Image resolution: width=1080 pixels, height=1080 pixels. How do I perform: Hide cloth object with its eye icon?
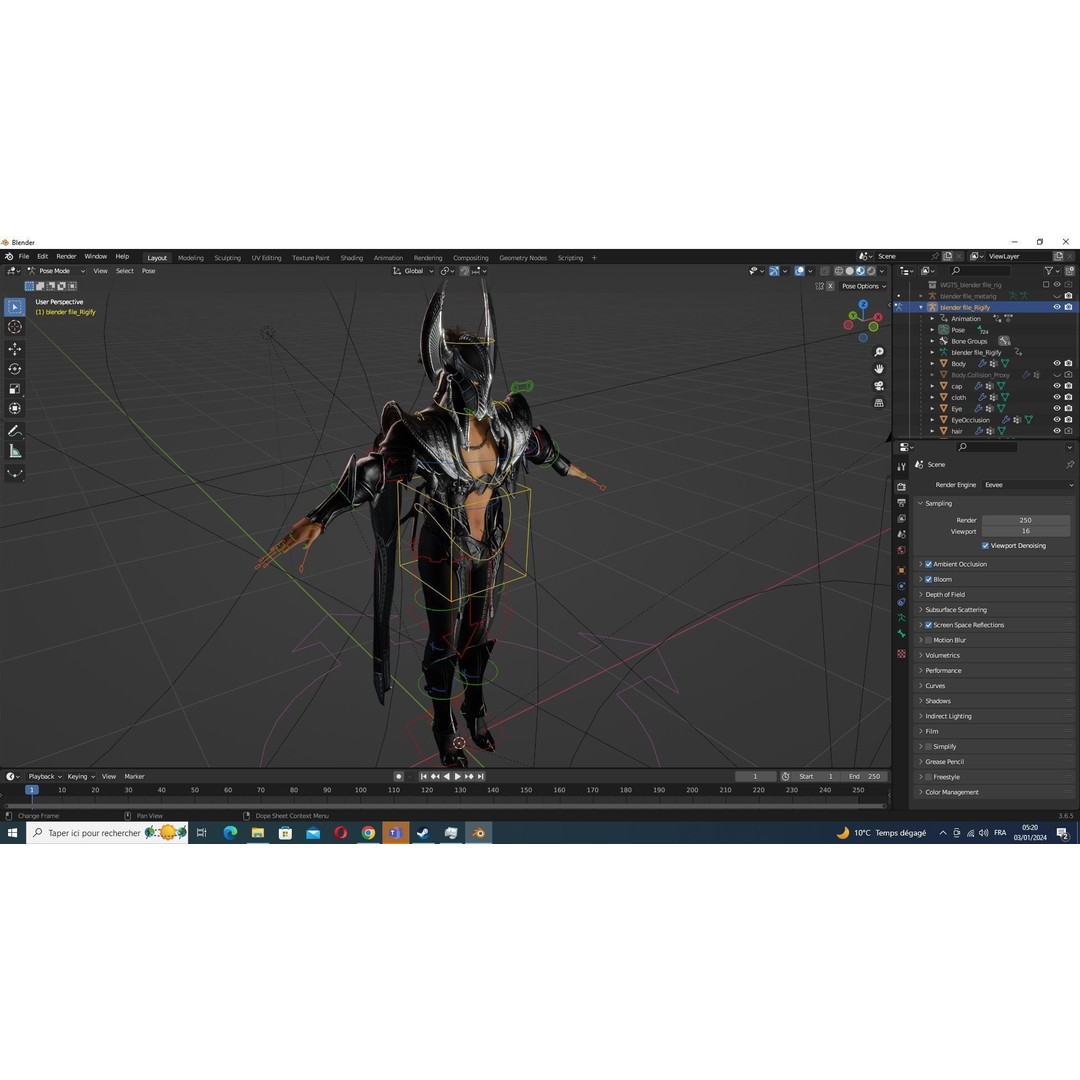pyautogui.click(x=1057, y=397)
